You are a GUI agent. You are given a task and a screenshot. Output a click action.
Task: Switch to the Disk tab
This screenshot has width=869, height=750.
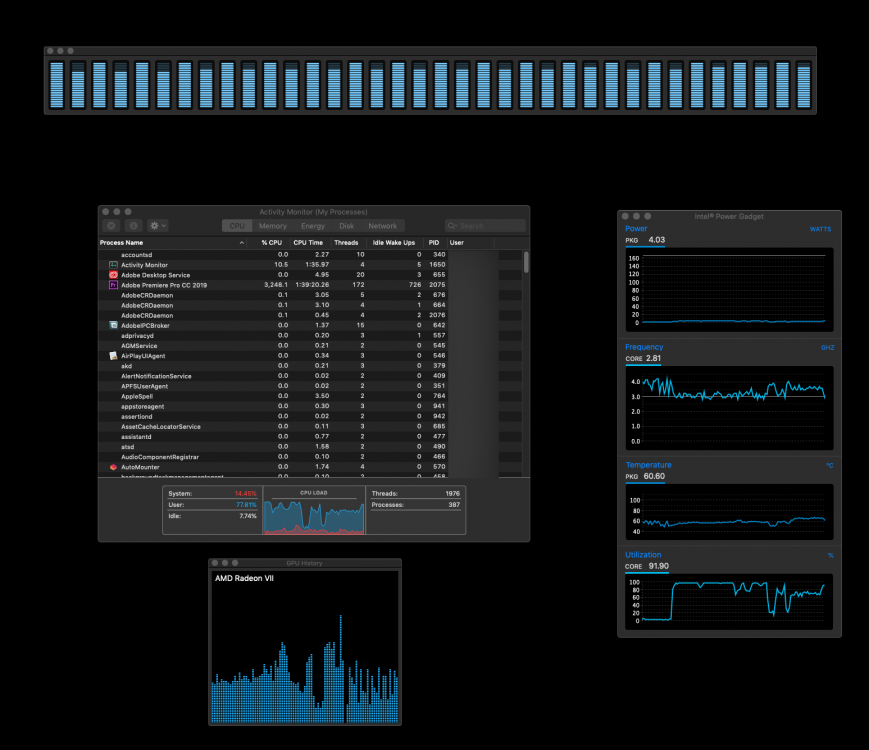coord(347,226)
